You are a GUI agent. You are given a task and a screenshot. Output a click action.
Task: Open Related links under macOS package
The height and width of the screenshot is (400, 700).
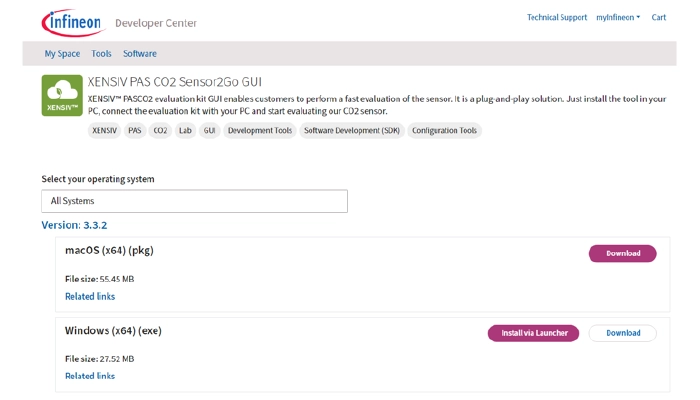tap(90, 296)
